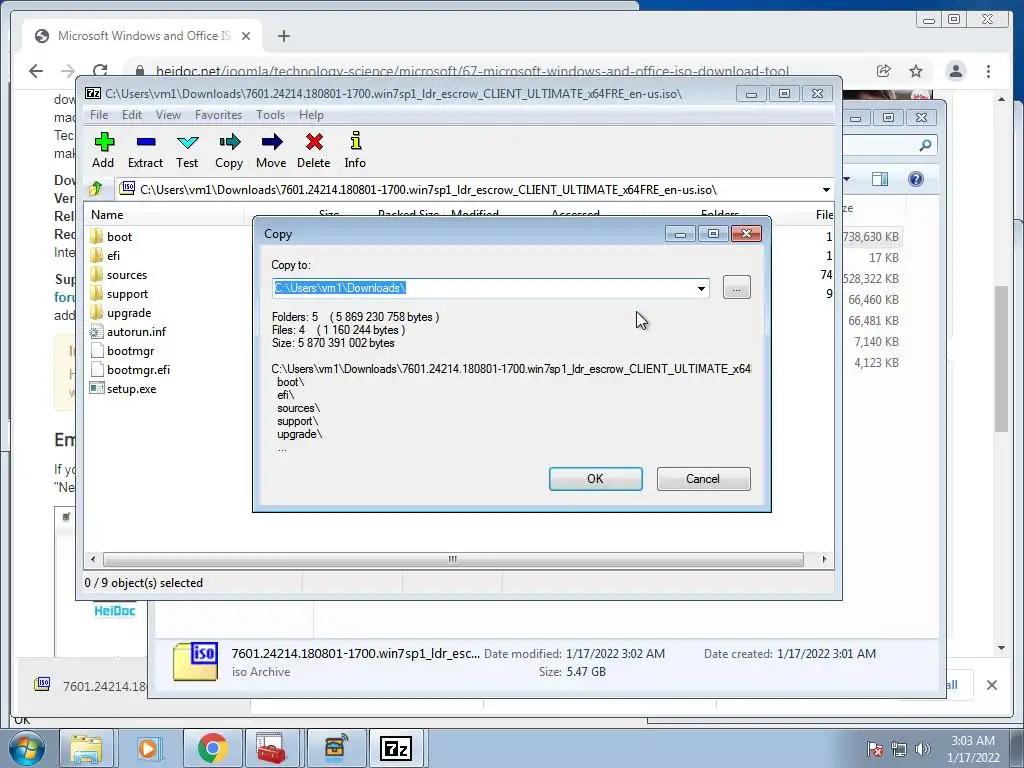The image size is (1024, 768).
Task: Switch to Chrome from taskbar
Action: coord(212,748)
